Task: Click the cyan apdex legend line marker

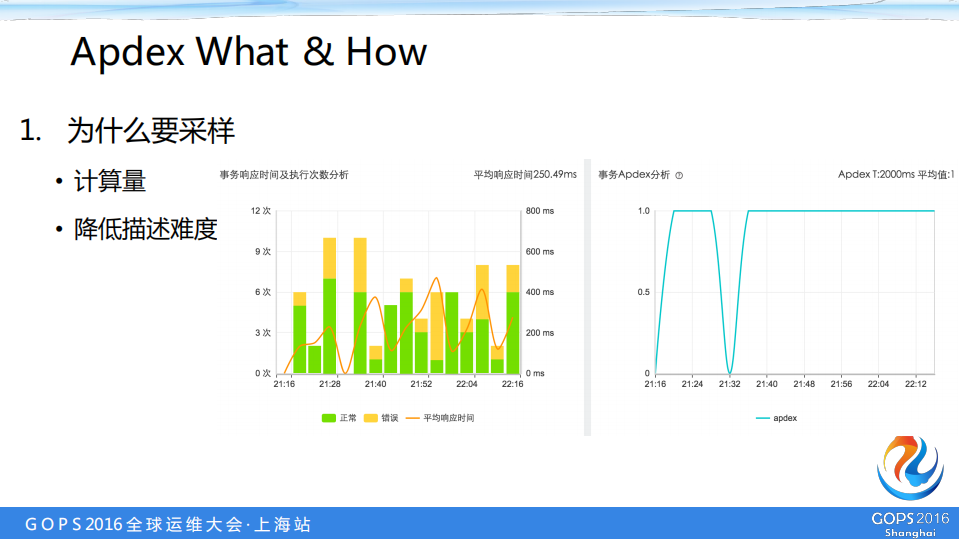Action: pos(762,418)
